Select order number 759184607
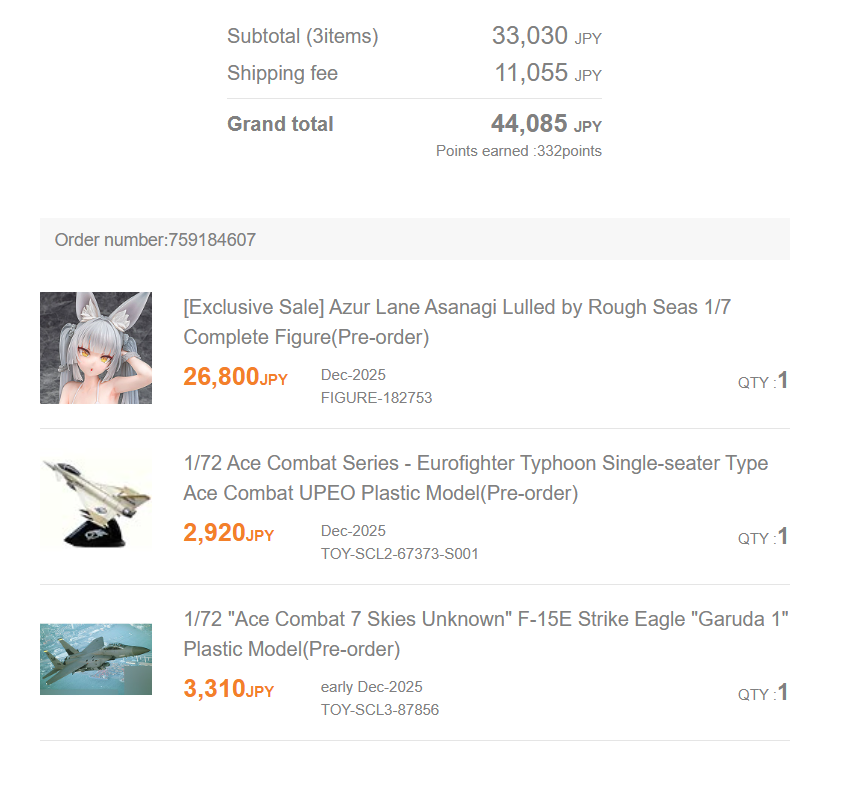841x798 pixels. pos(156,240)
